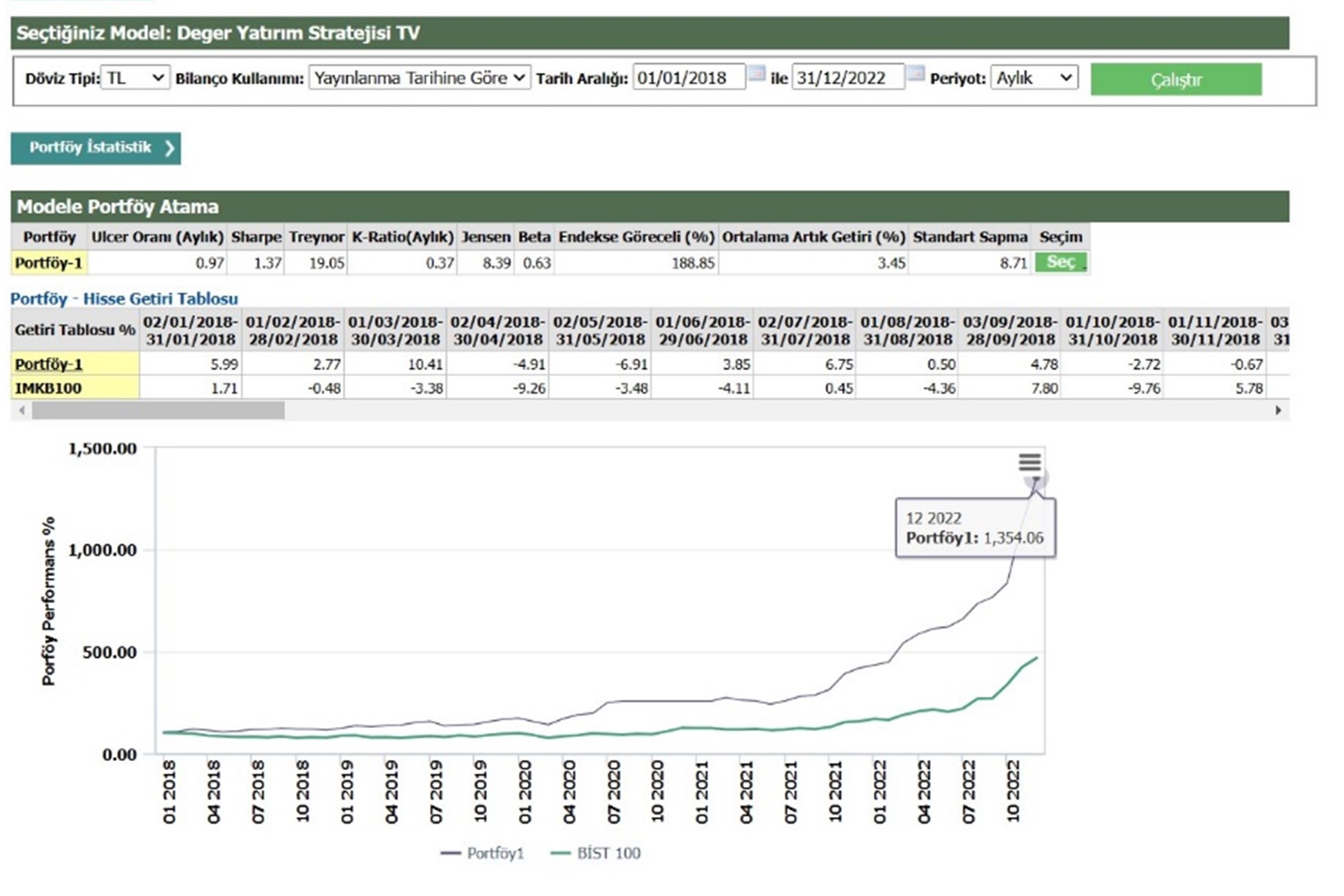Click the green Seç button for Portföy-1
This screenshot has width=1344, height=896.
pos(1060,262)
